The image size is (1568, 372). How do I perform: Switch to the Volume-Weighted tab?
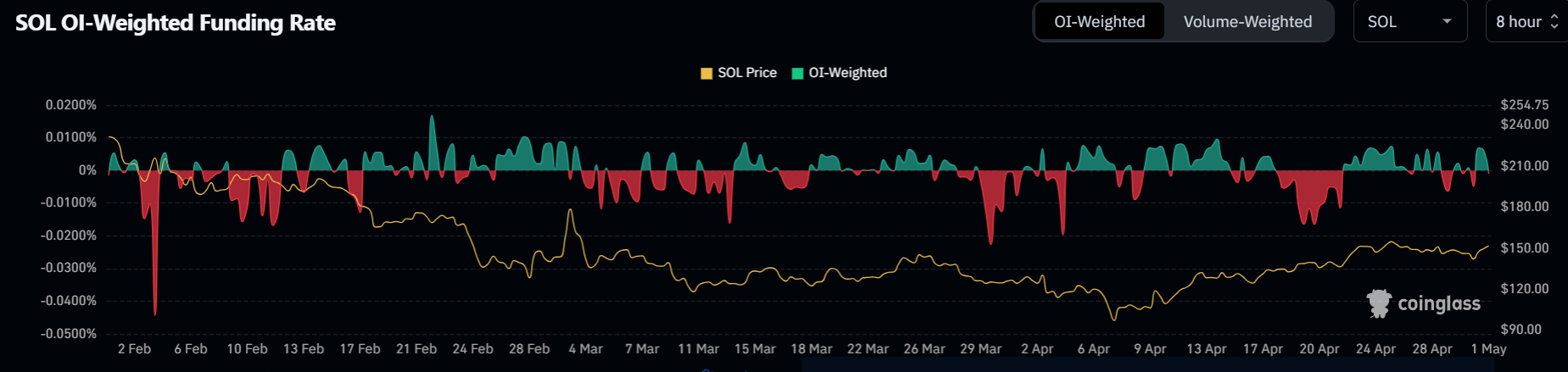(1247, 22)
